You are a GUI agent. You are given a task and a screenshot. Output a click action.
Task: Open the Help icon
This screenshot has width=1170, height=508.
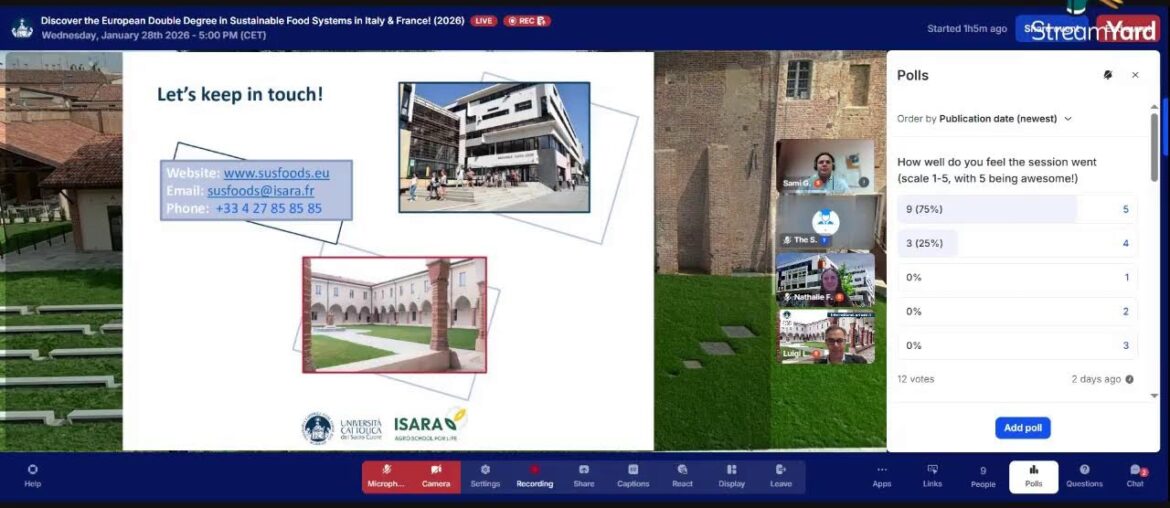(33, 476)
